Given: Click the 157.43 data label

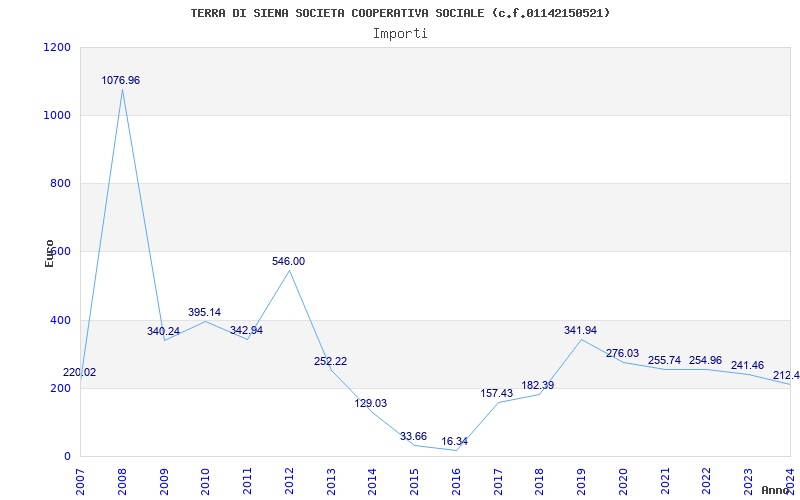Looking at the screenshot, I should click(x=496, y=393).
